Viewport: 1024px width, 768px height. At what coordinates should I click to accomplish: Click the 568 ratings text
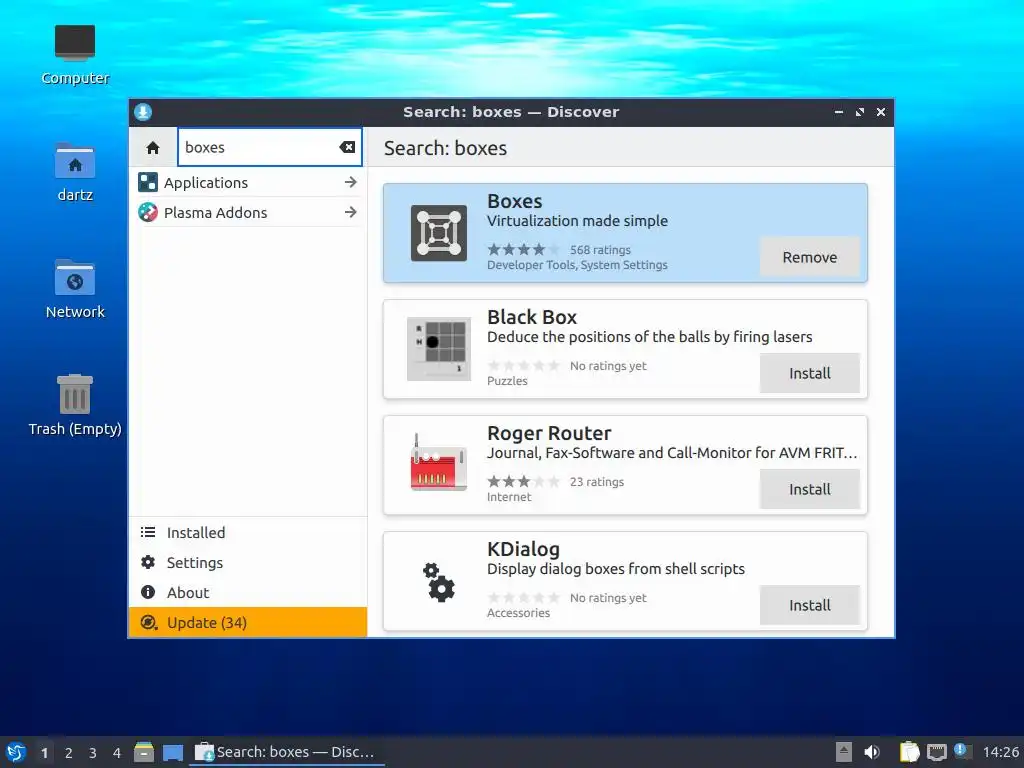(600, 249)
